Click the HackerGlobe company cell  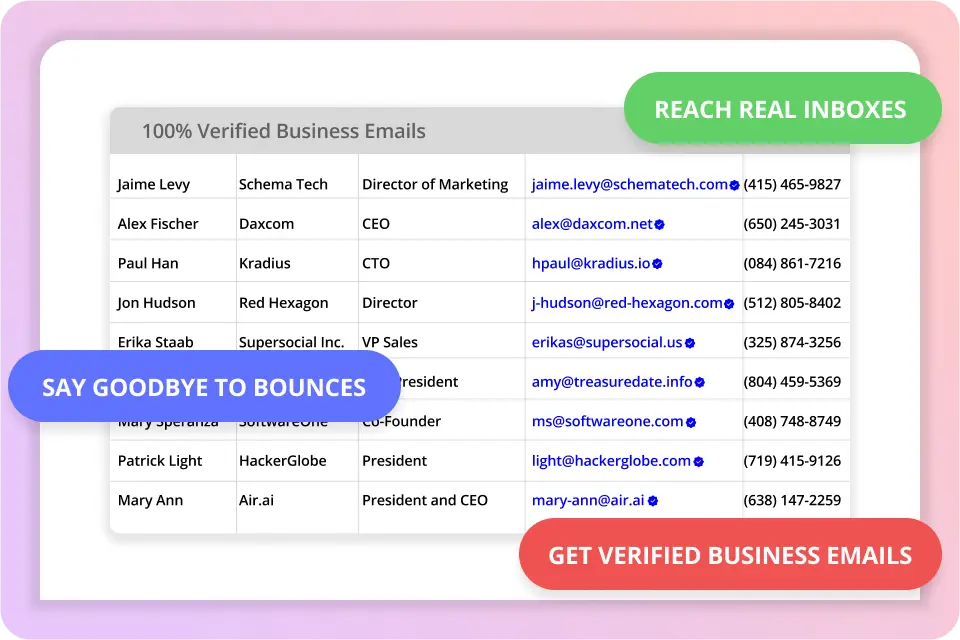click(x=283, y=461)
